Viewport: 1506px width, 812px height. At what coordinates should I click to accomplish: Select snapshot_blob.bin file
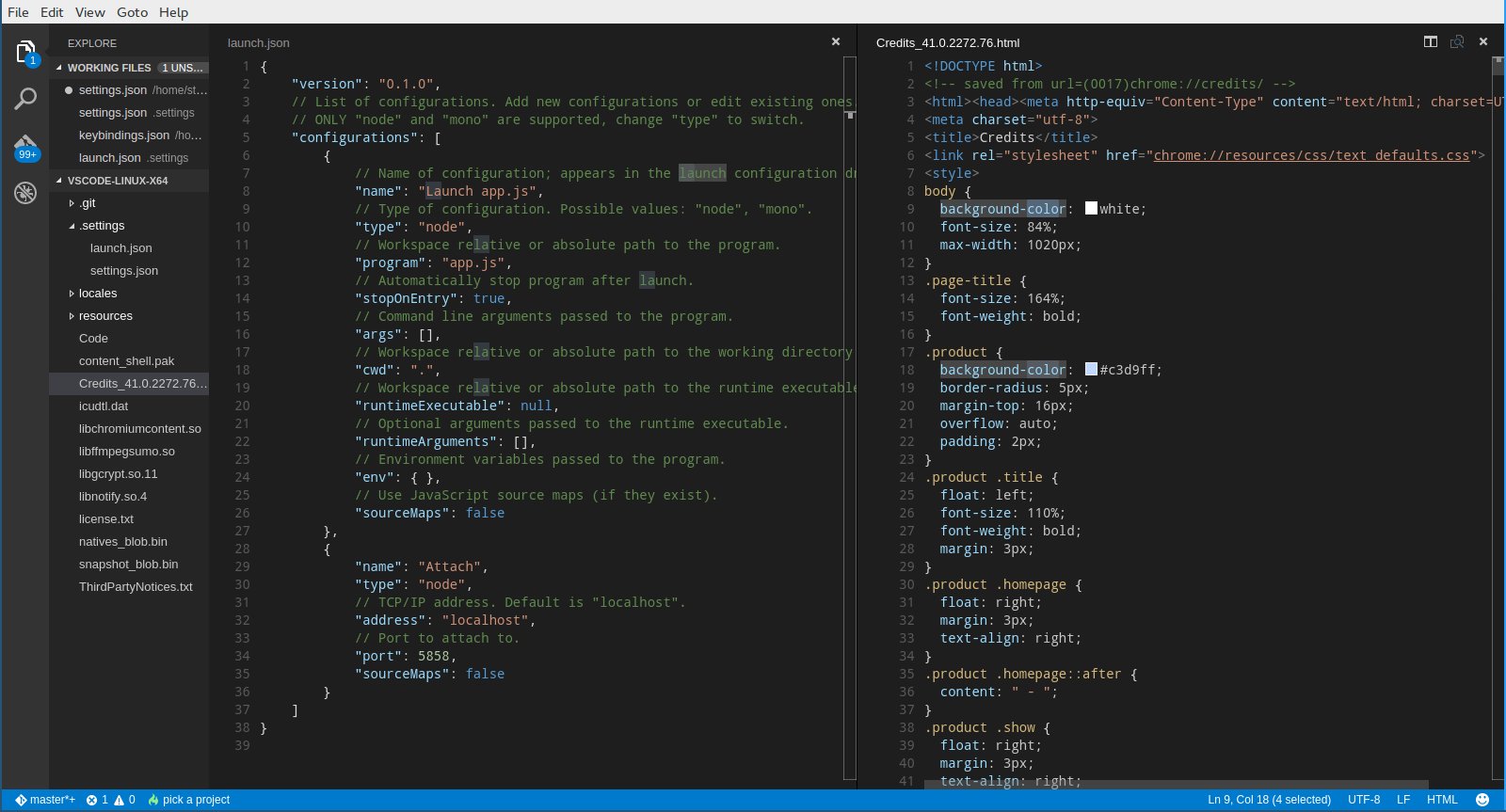[129, 565]
